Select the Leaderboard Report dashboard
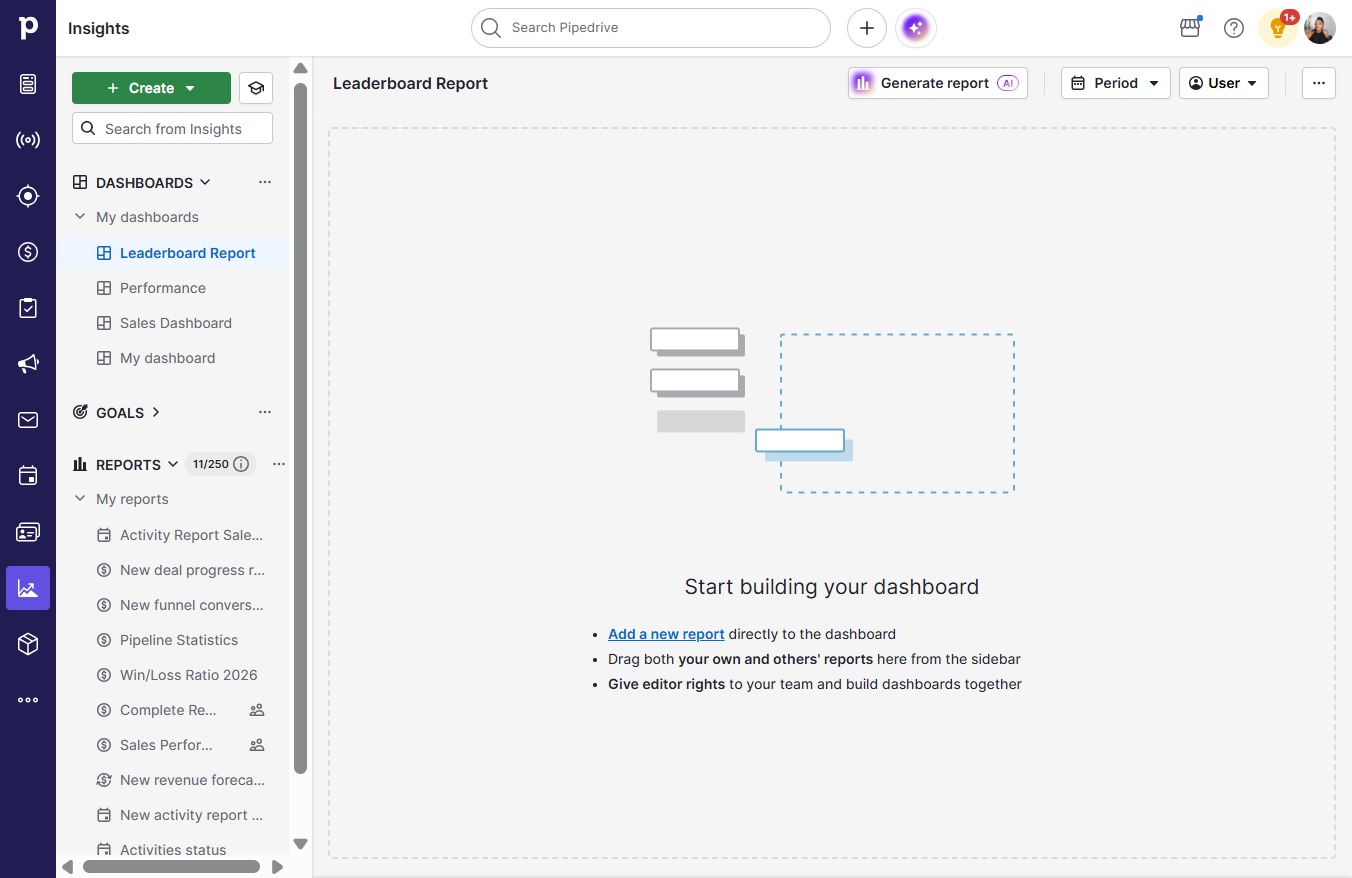This screenshot has width=1352, height=878. click(x=173, y=253)
